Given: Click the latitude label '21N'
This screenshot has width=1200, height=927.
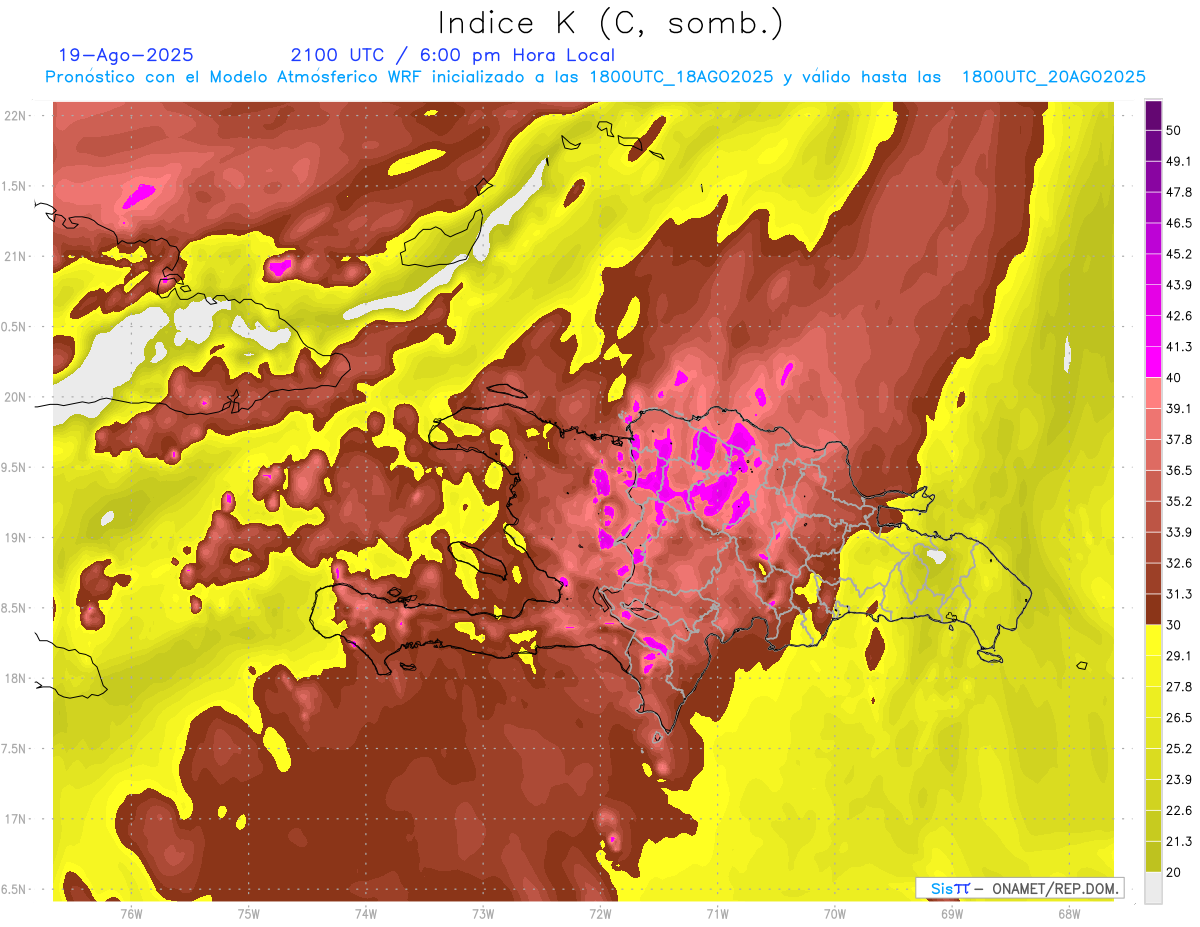Looking at the screenshot, I should click(16, 257).
